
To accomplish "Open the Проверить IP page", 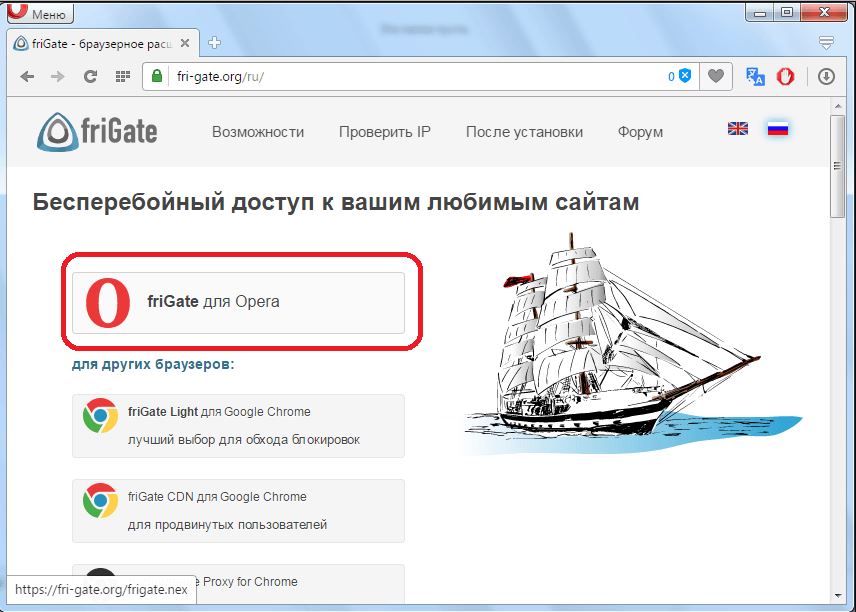I will [385, 132].
